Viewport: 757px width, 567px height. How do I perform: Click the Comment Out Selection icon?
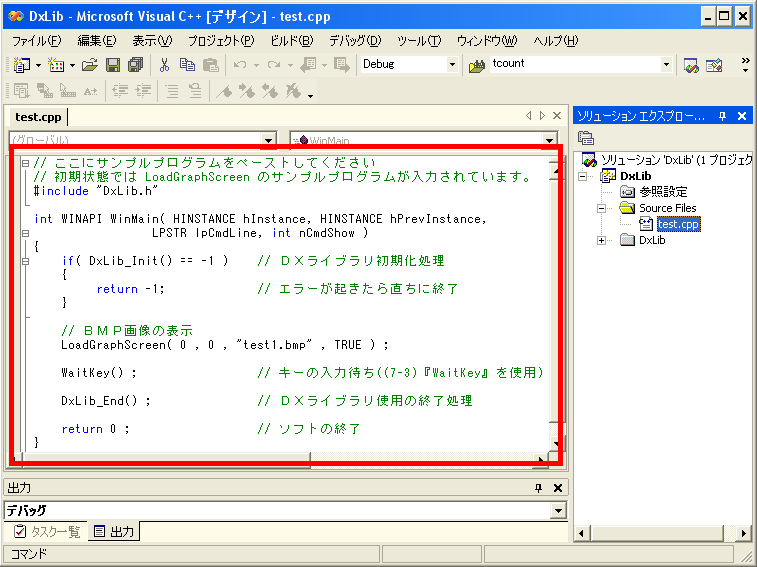click(172, 90)
